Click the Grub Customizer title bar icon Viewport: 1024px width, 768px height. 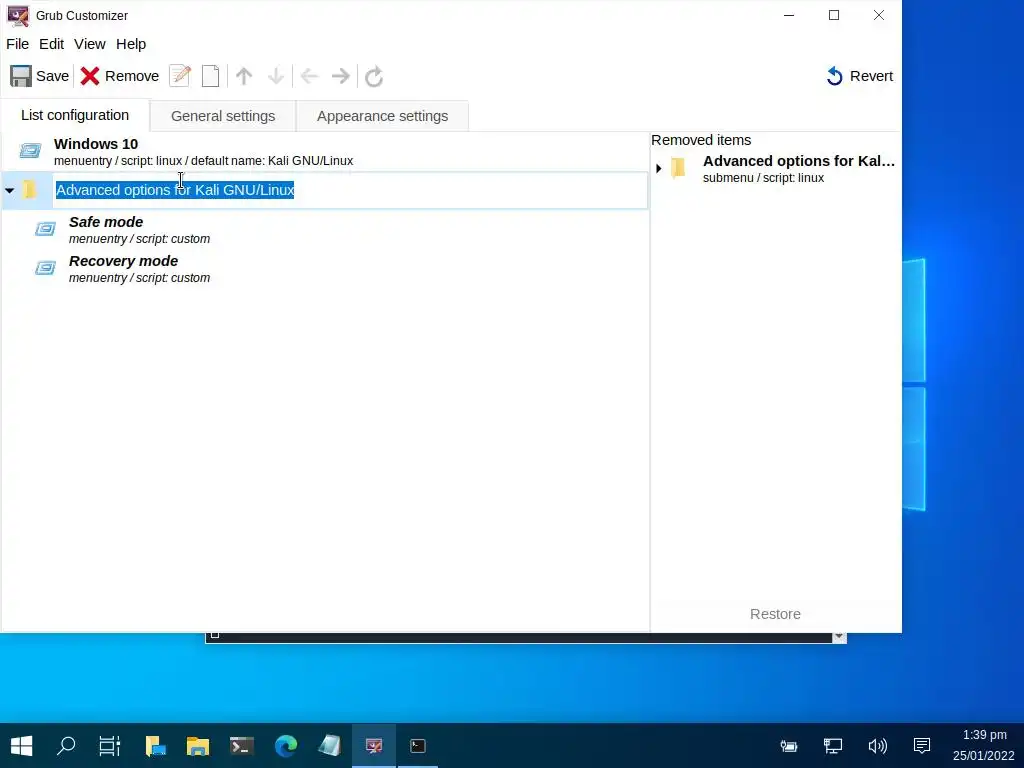[18, 16]
